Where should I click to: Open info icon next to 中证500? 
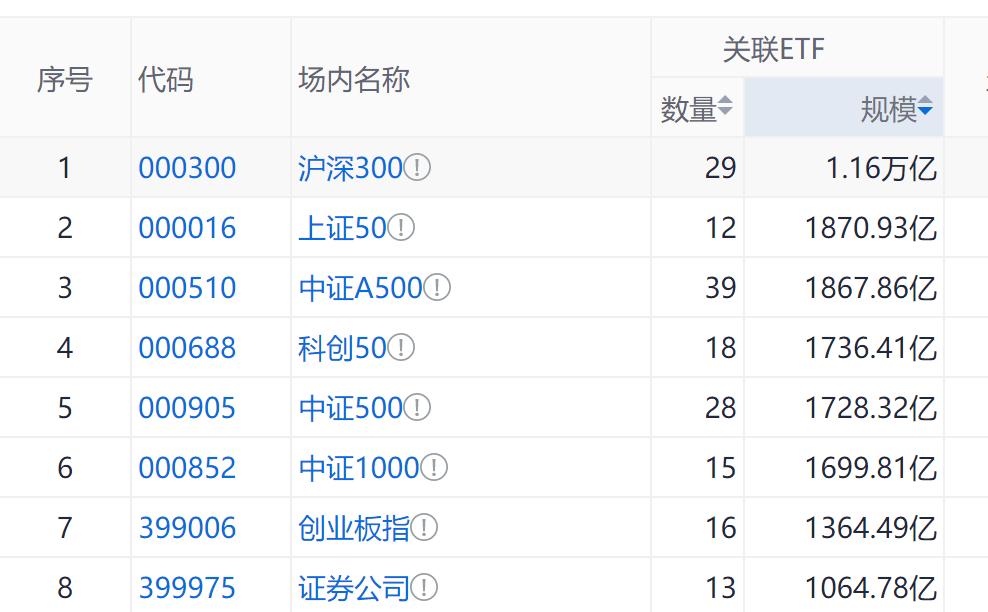coord(417,408)
